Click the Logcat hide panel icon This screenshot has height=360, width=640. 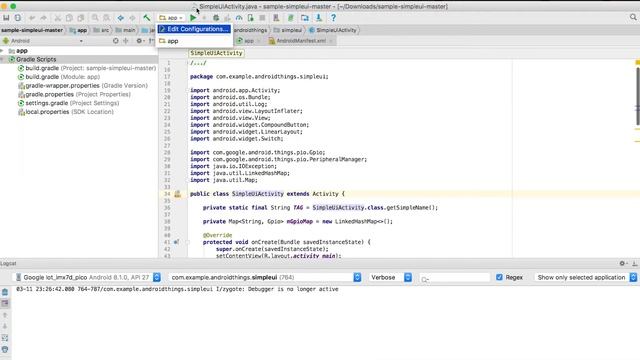pos(635,263)
